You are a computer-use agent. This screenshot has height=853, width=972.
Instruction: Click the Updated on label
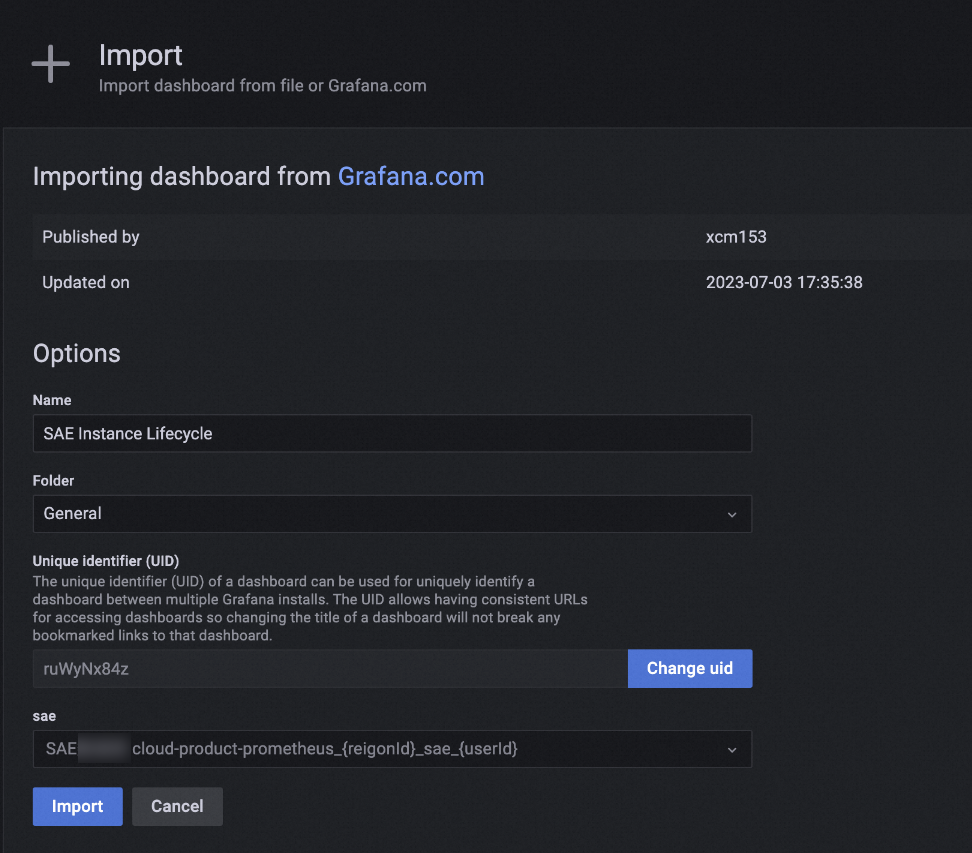click(86, 283)
